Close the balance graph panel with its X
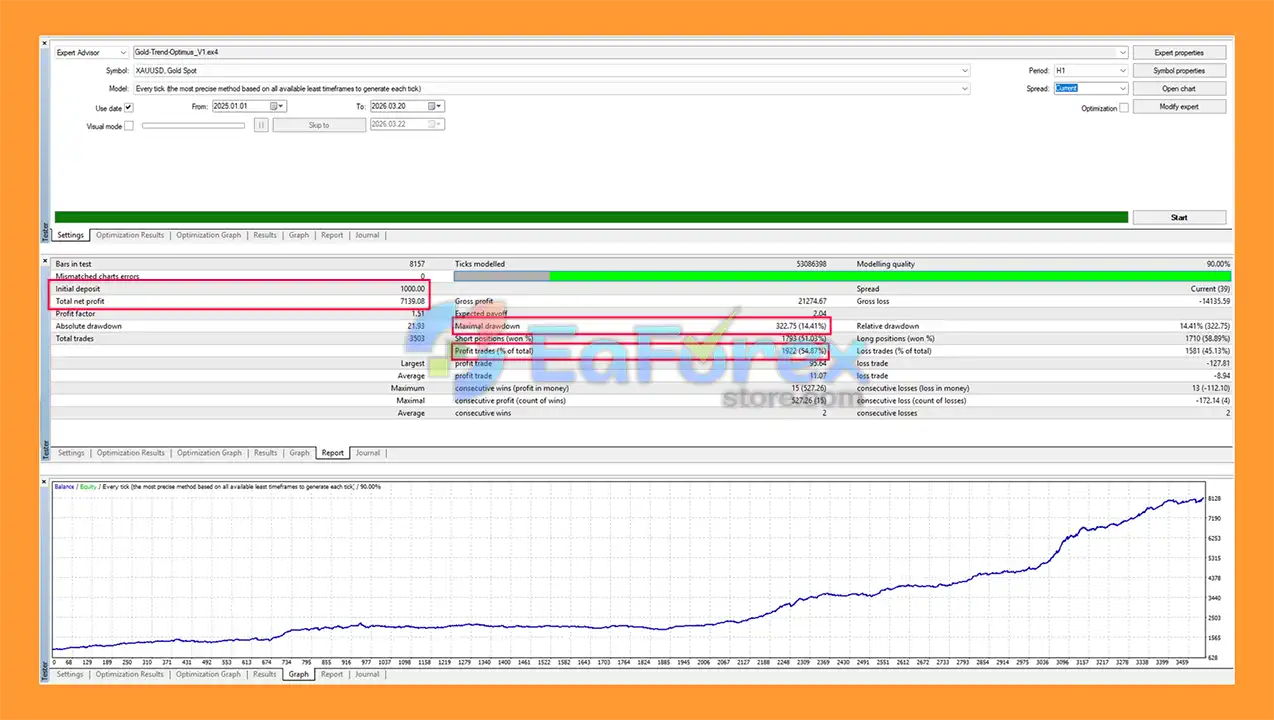The height and width of the screenshot is (720, 1274). tap(45, 483)
